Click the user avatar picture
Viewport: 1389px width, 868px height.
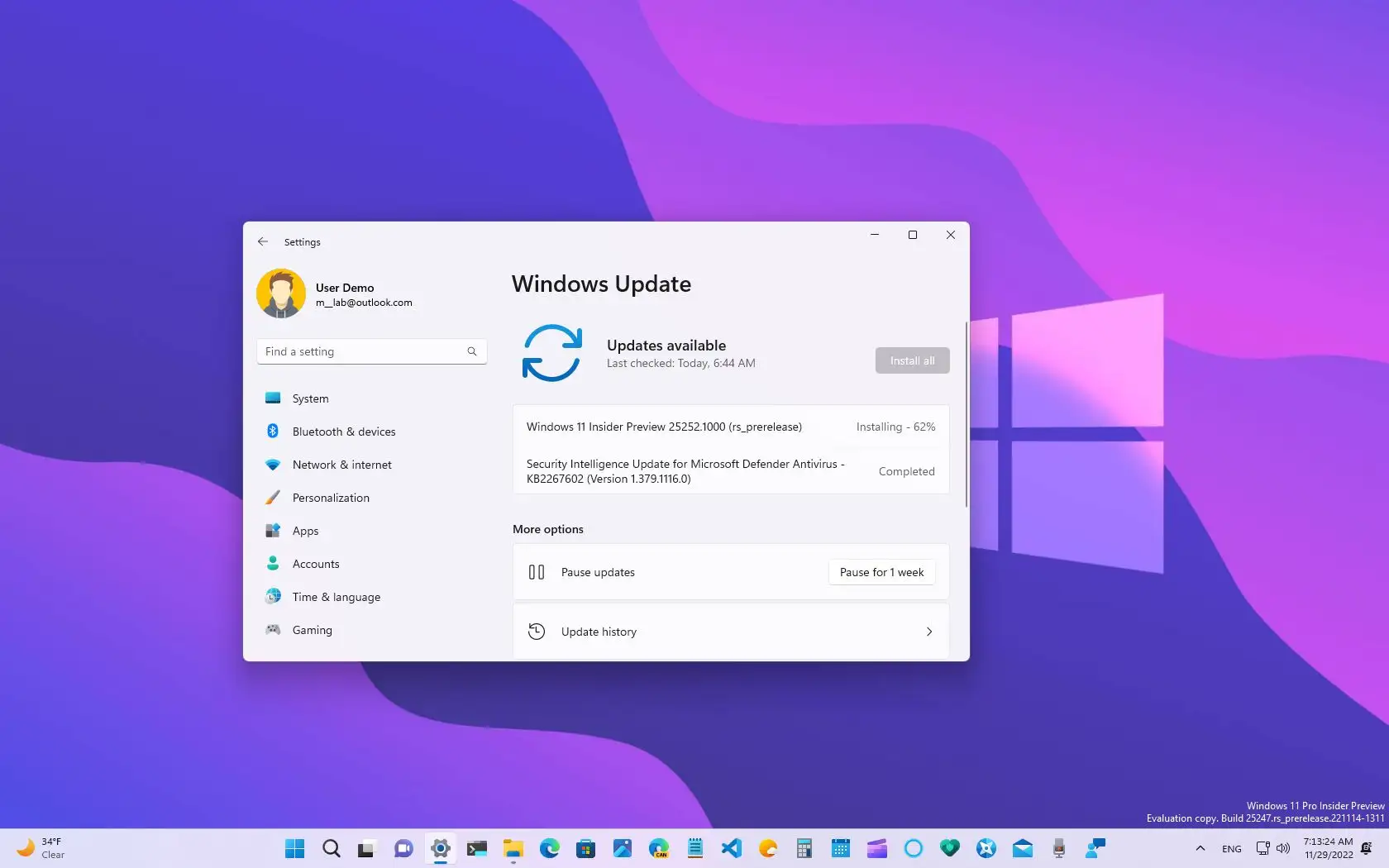click(x=281, y=293)
